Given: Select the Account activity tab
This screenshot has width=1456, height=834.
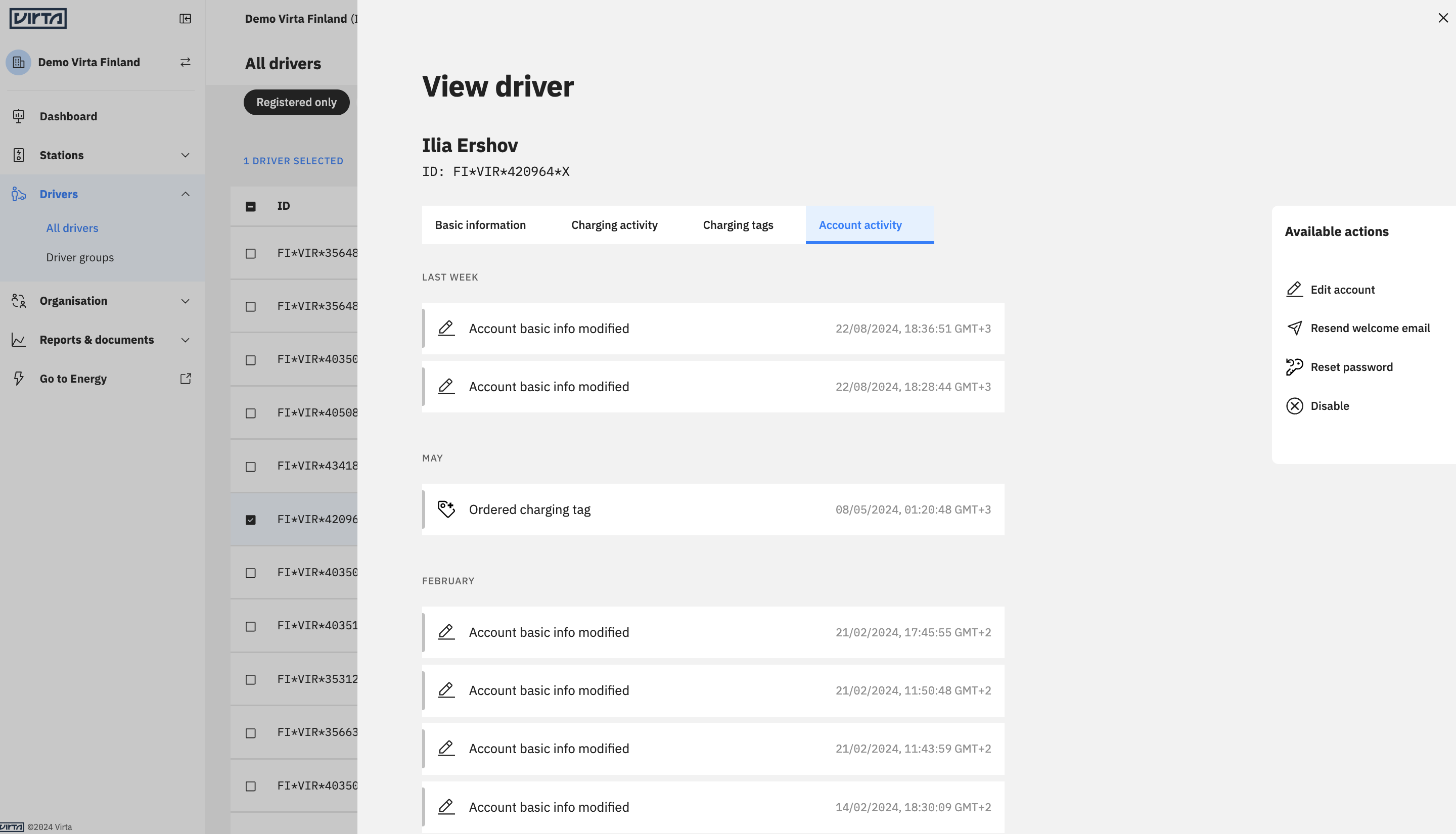Looking at the screenshot, I should 870,225.
